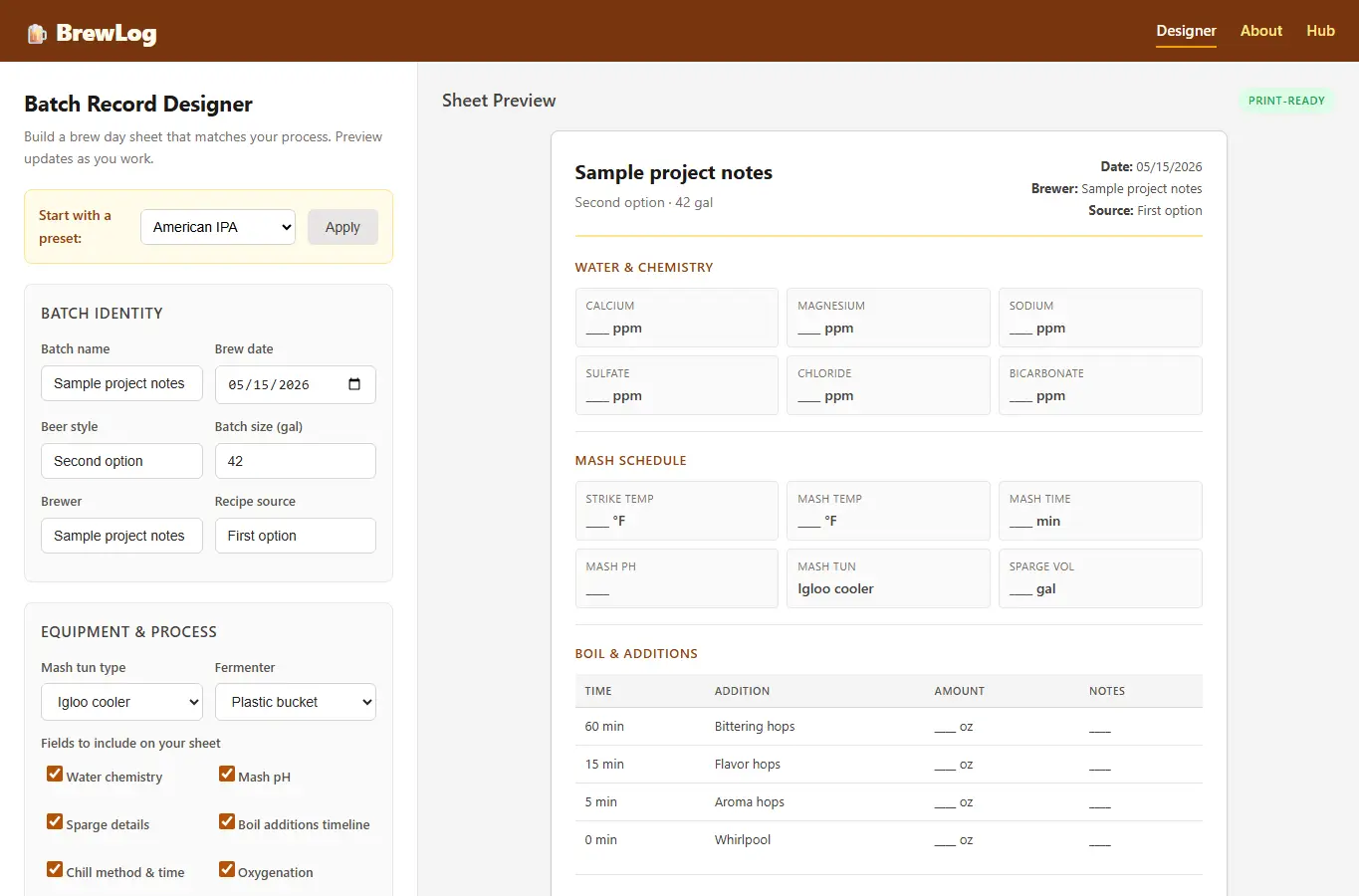The image size is (1359, 896).
Task: Select the Magnesium ppm card
Action: coord(888,318)
